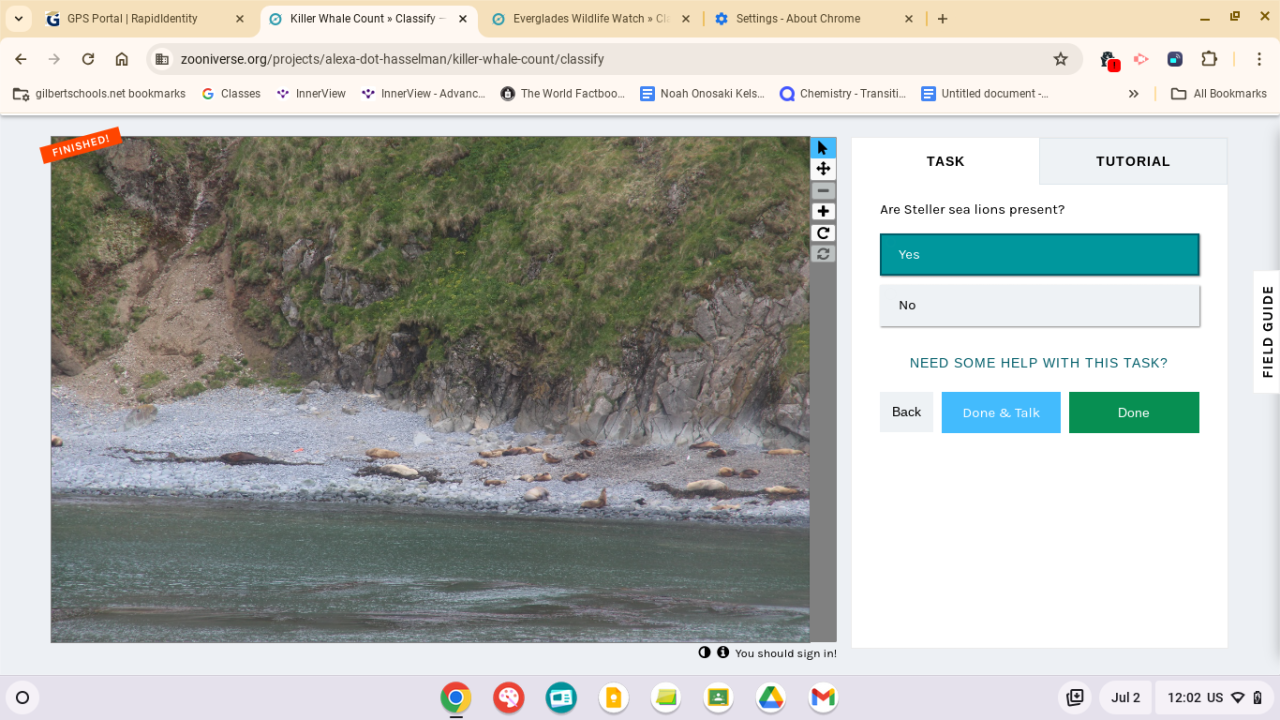
Task: Open Google Keep from the shelf
Action: pyautogui.click(x=613, y=698)
